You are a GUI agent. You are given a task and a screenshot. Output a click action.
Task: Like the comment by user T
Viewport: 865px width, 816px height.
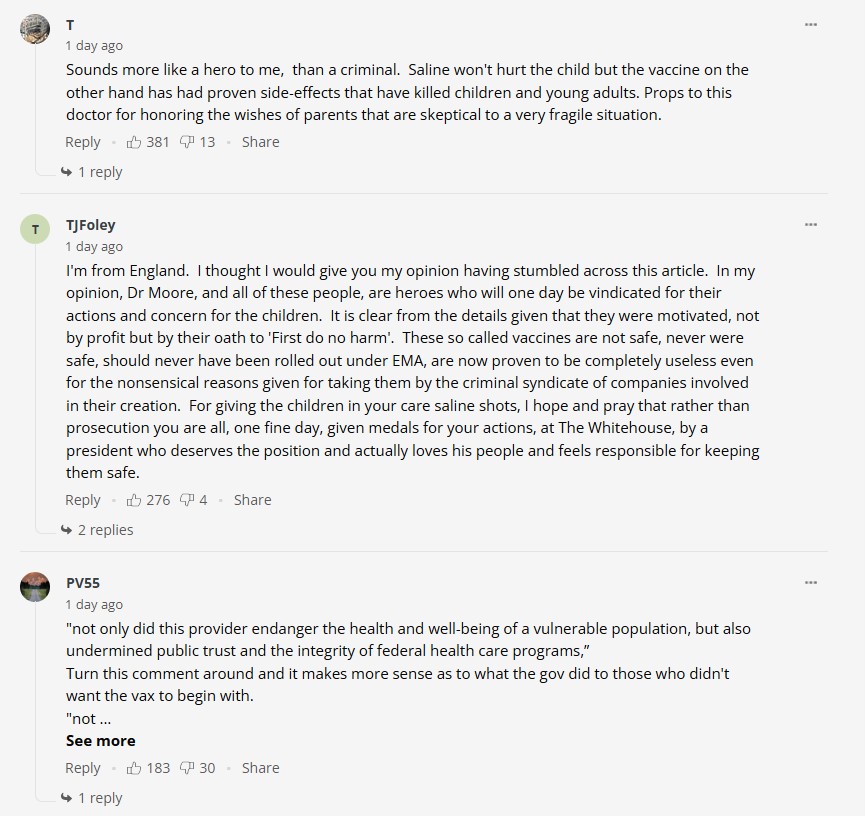pos(134,142)
